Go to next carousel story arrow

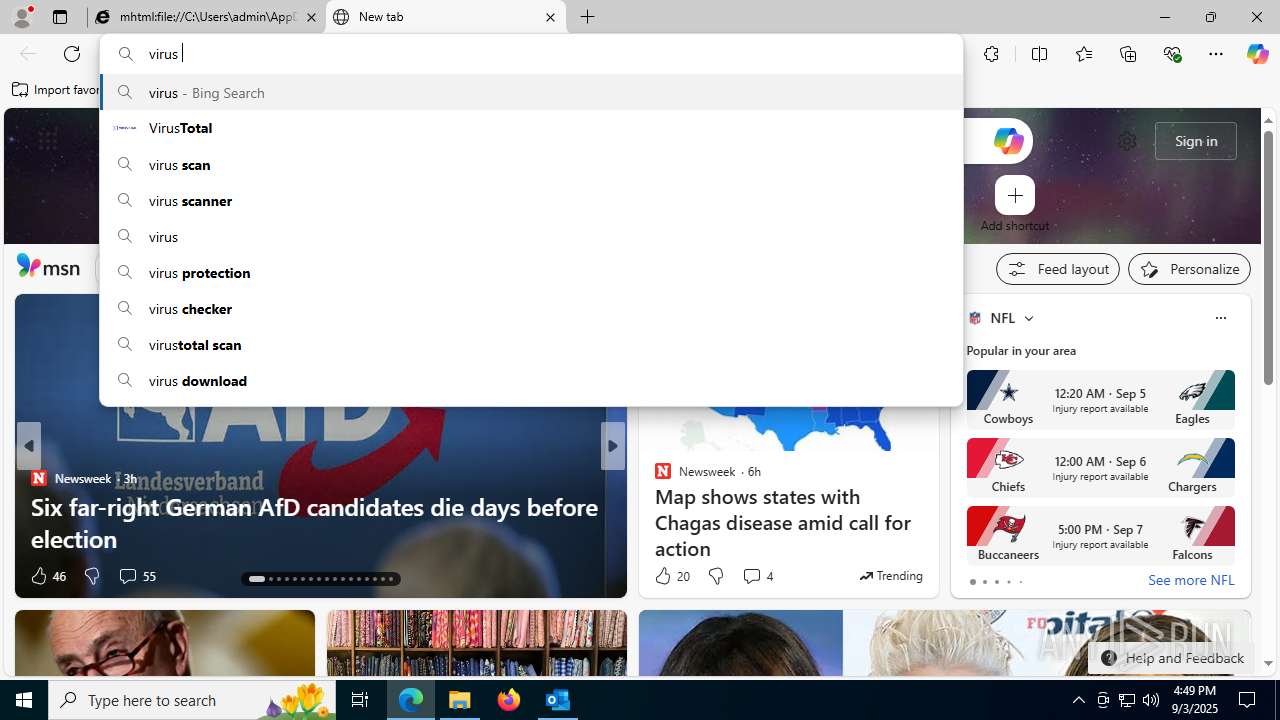(x=613, y=446)
